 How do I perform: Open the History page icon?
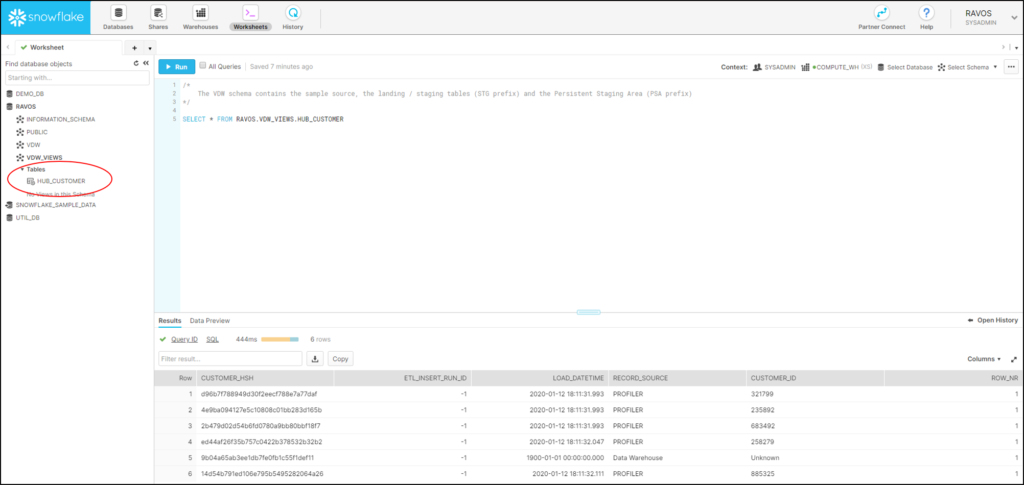[x=293, y=12]
